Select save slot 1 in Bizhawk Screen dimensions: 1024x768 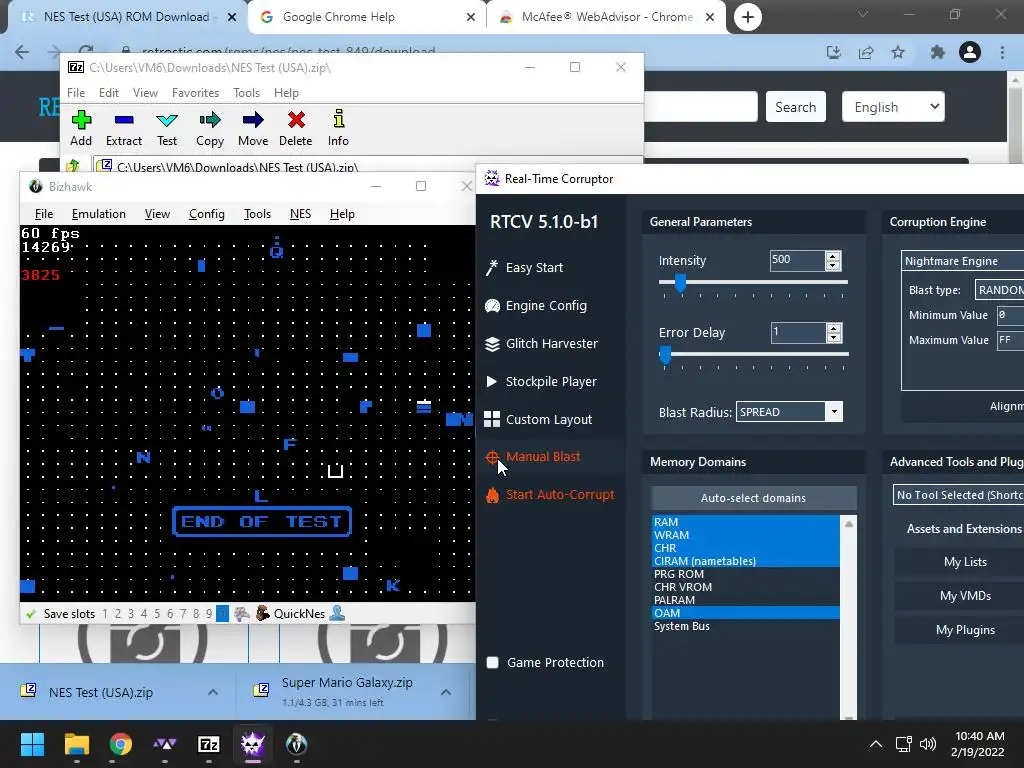(104, 614)
